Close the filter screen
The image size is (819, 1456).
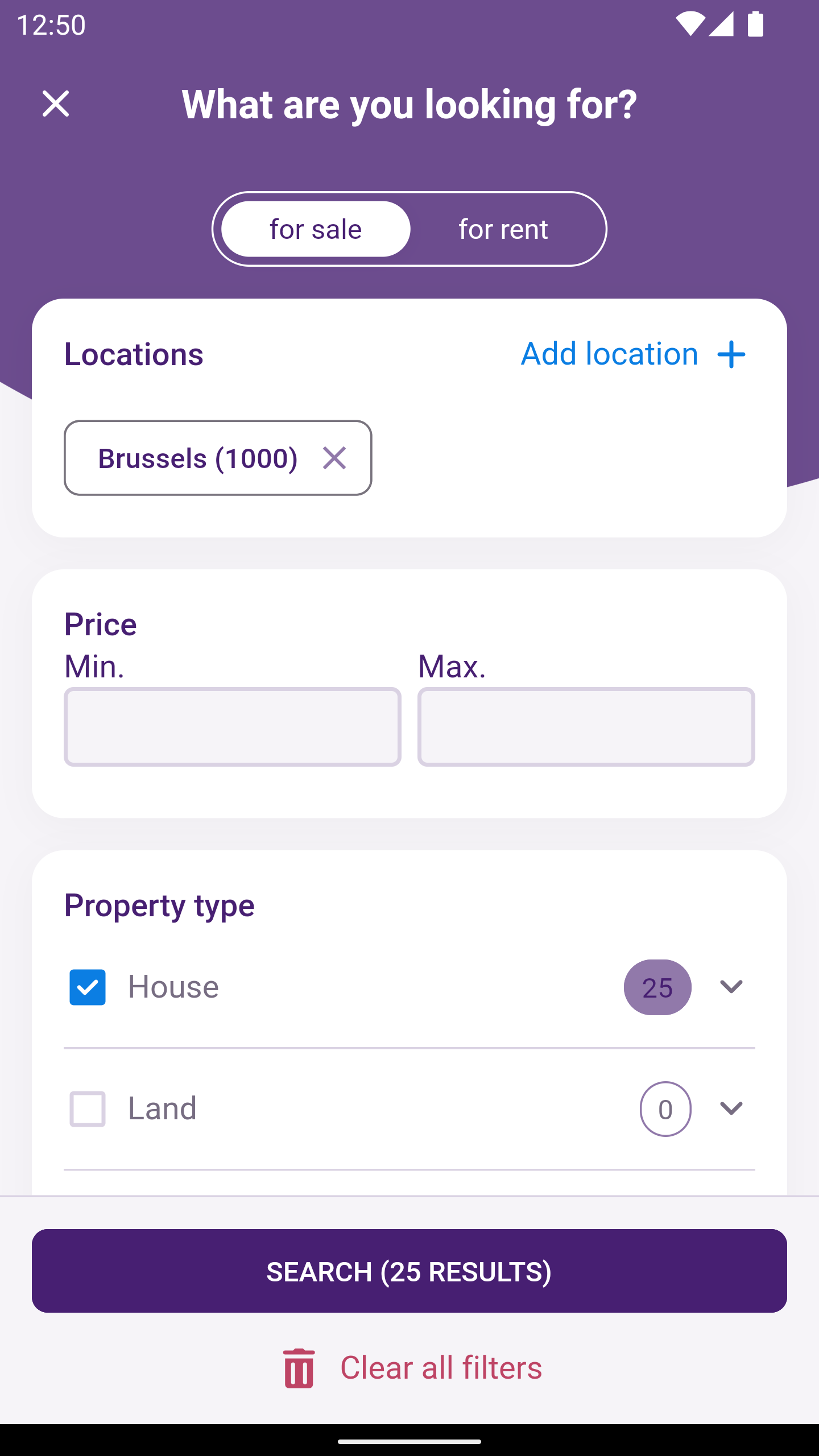[55, 104]
